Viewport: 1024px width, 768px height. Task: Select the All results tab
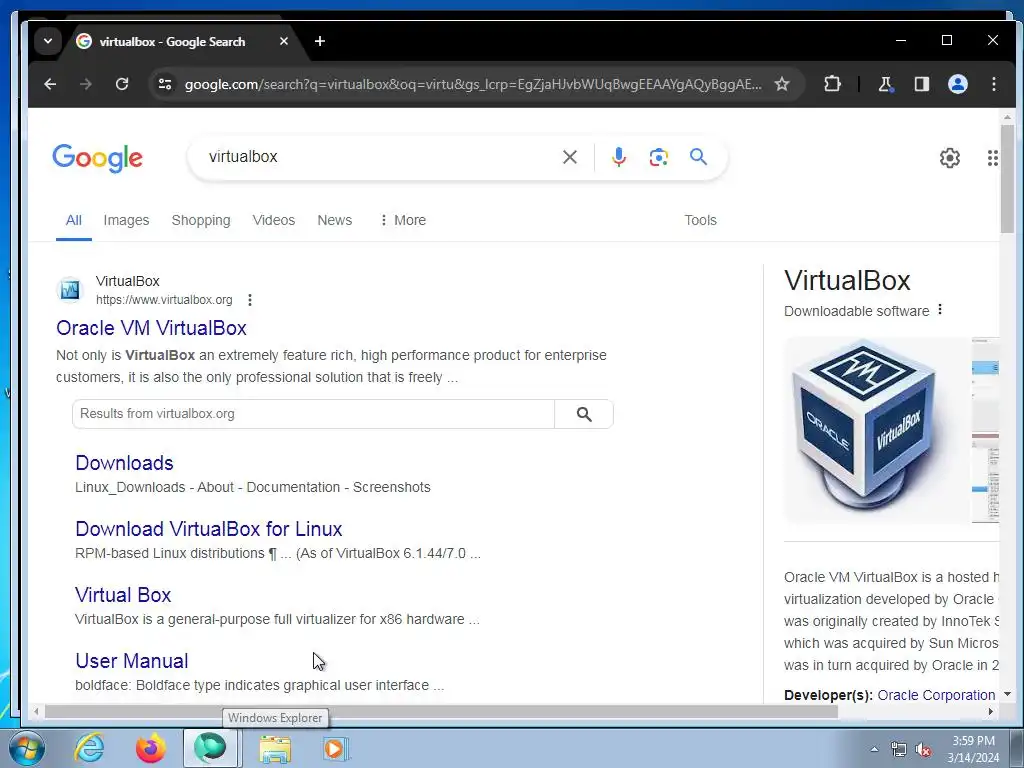[x=73, y=220]
